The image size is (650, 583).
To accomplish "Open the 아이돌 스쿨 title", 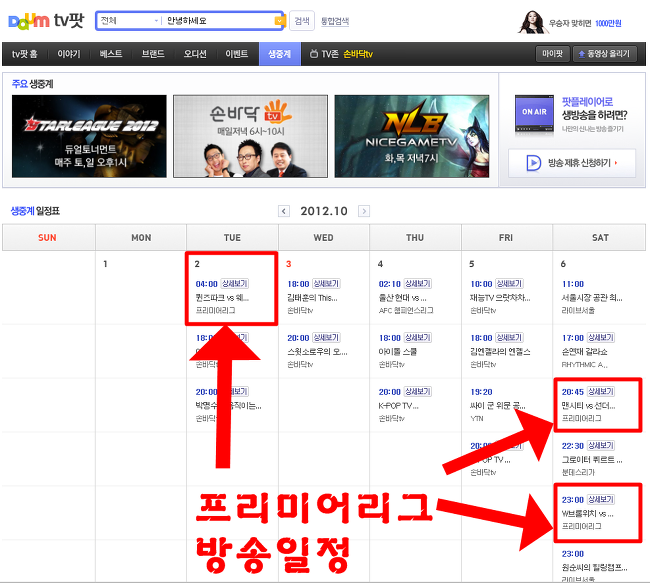I will (x=398, y=352).
